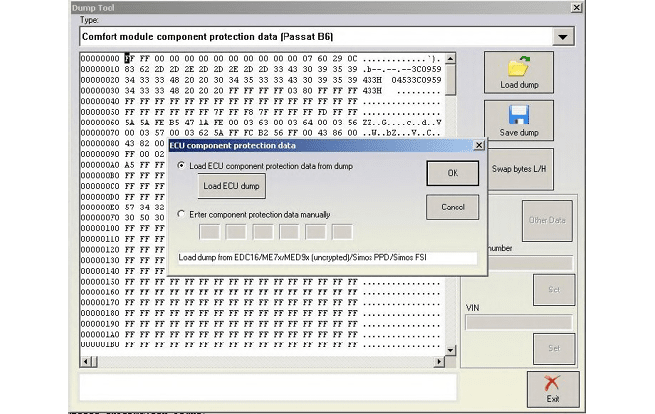Open the Type dropdown arrow

pyautogui.click(x=564, y=37)
